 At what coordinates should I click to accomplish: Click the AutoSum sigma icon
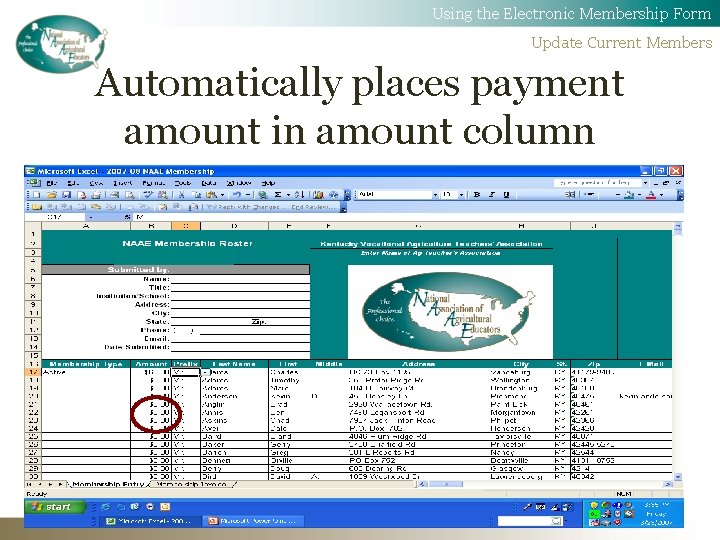click(277, 195)
